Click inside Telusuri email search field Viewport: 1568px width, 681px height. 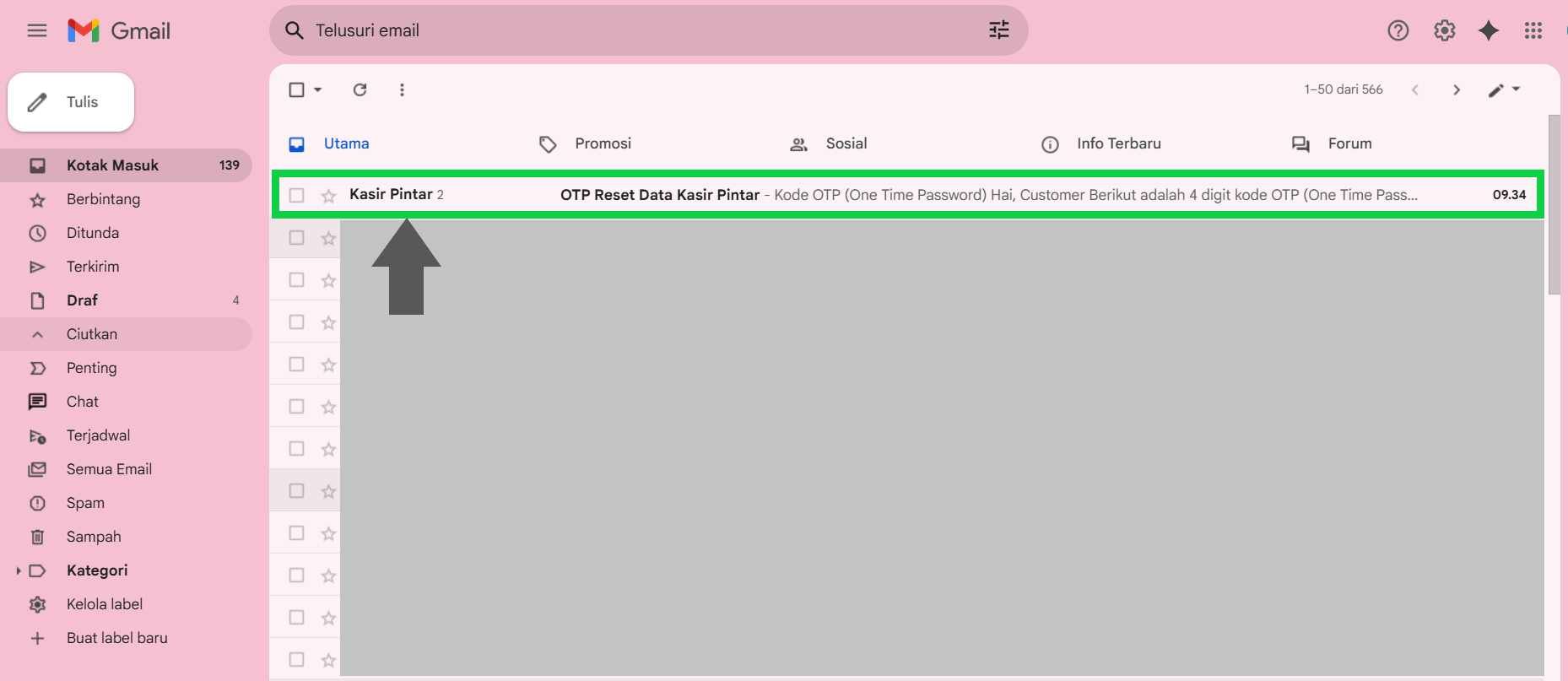[x=648, y=31]
